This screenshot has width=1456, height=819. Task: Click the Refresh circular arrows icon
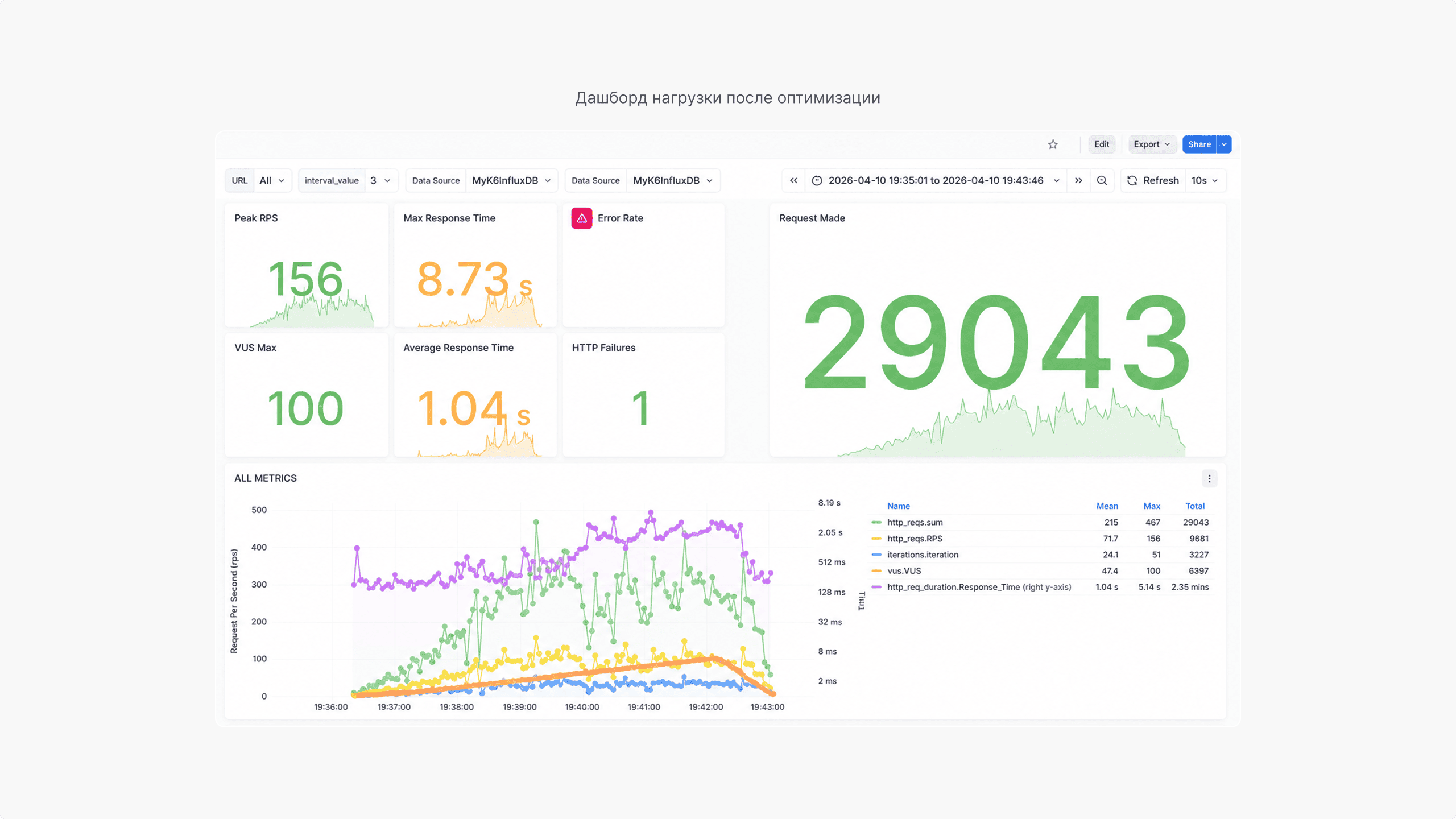click(1132, 180)
